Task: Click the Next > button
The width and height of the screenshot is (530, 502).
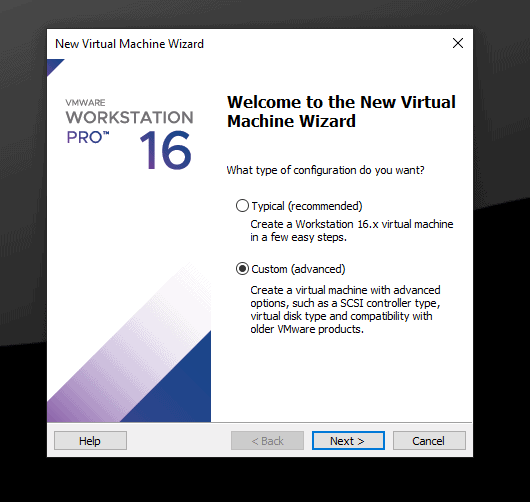Action: click(348, 440)
